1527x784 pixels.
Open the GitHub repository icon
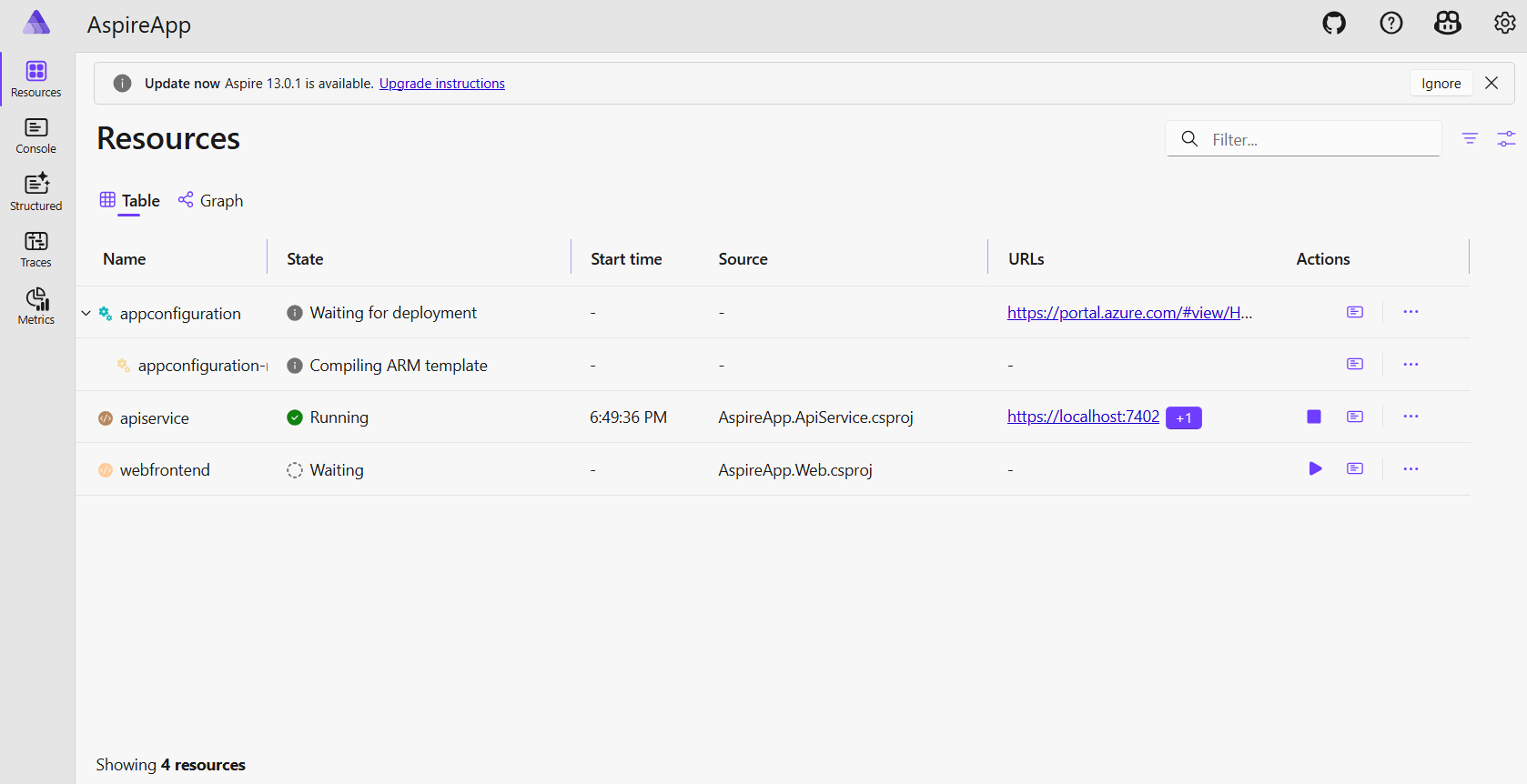coord(1334,24)
